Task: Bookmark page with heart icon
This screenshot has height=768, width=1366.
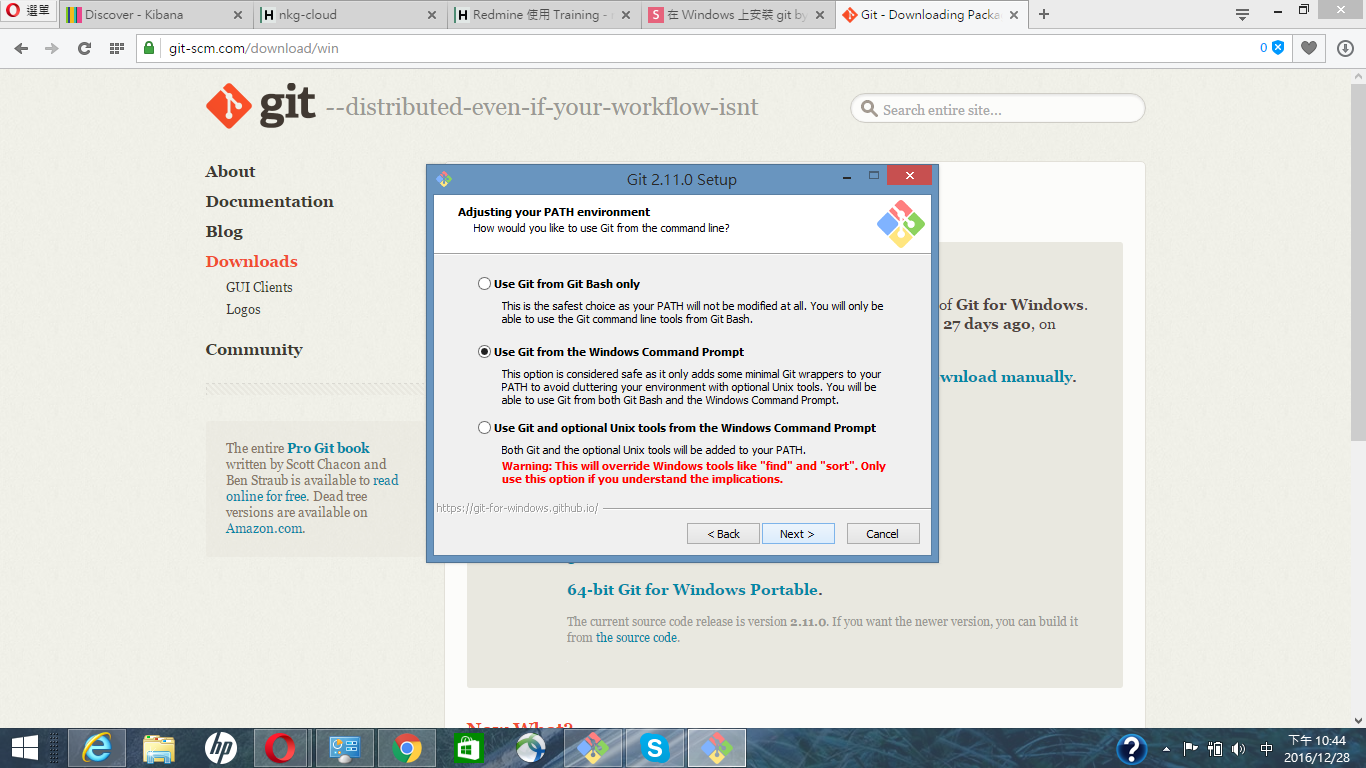Action: pyautogui.click(x=1309, y=48)
